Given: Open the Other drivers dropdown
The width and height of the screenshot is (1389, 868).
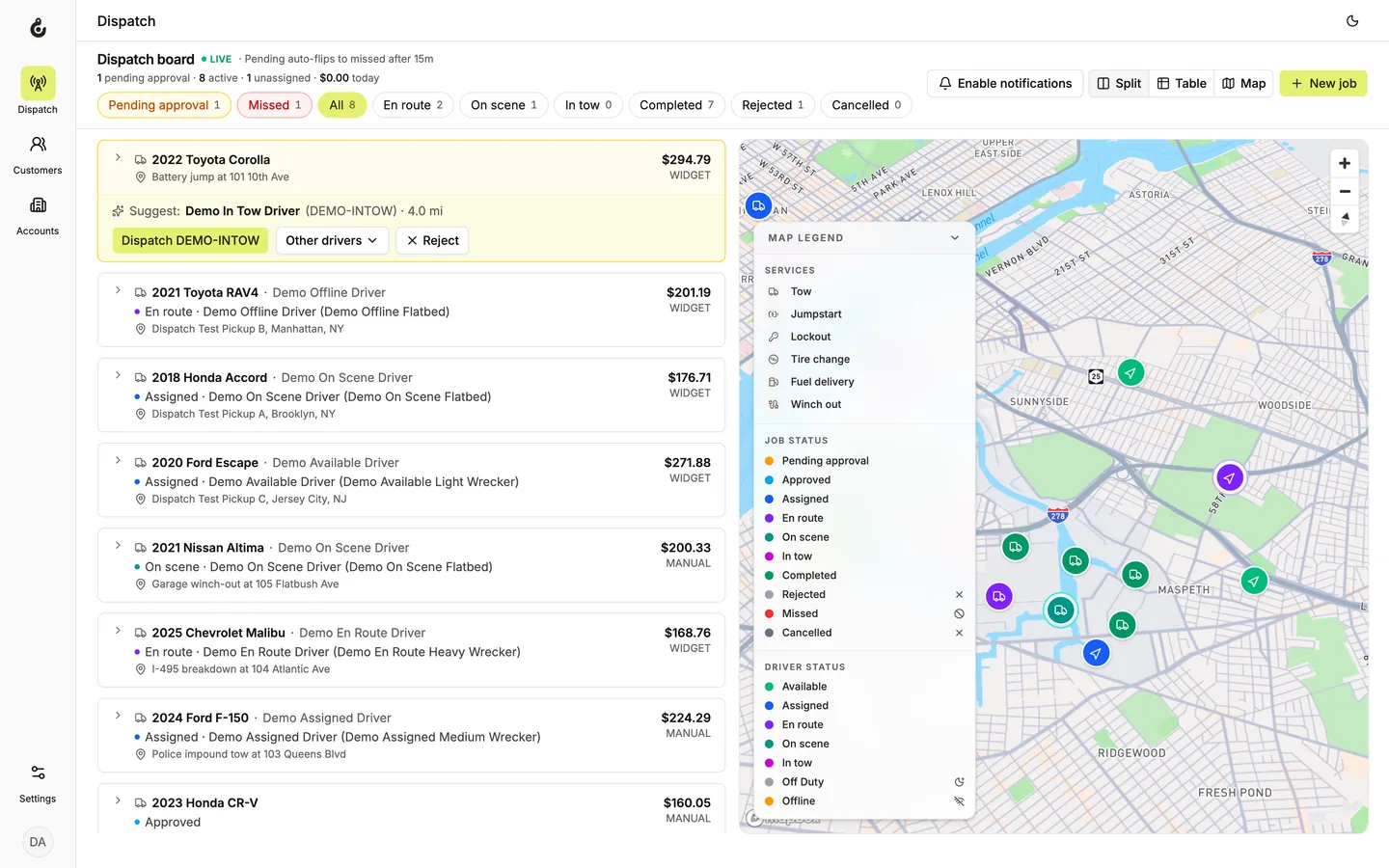Looking at the screenshot, I should [x=332, y=241].
